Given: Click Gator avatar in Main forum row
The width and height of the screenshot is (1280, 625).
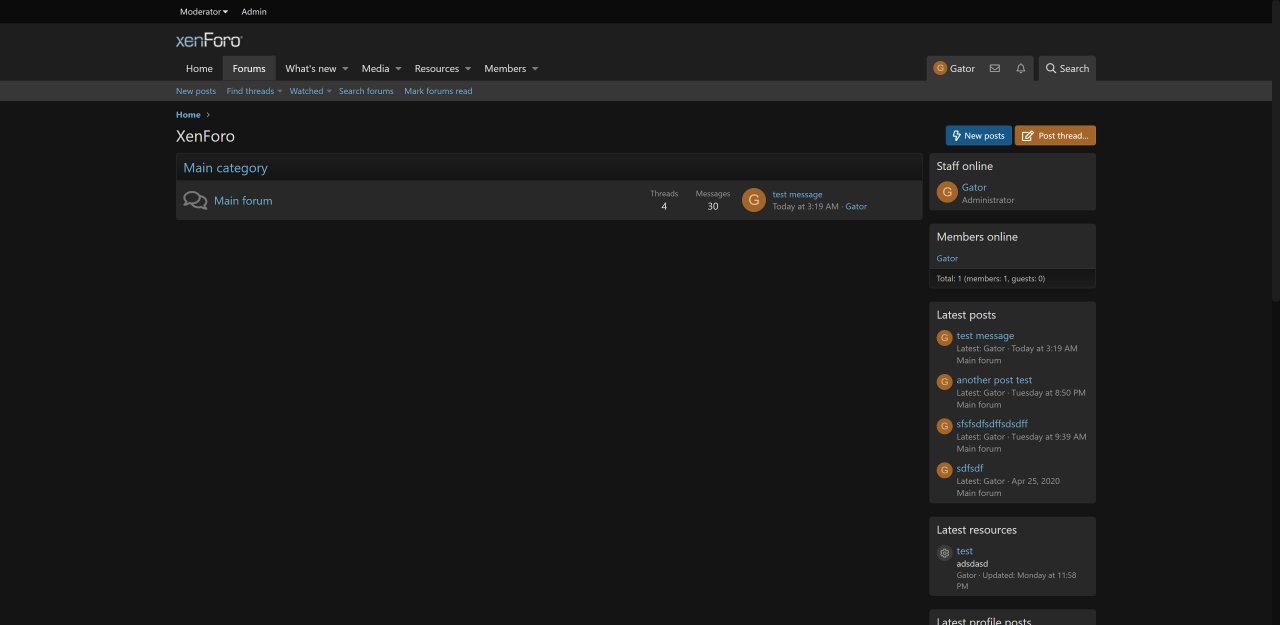Looking at the screenshot, I should tap(754, 200).
